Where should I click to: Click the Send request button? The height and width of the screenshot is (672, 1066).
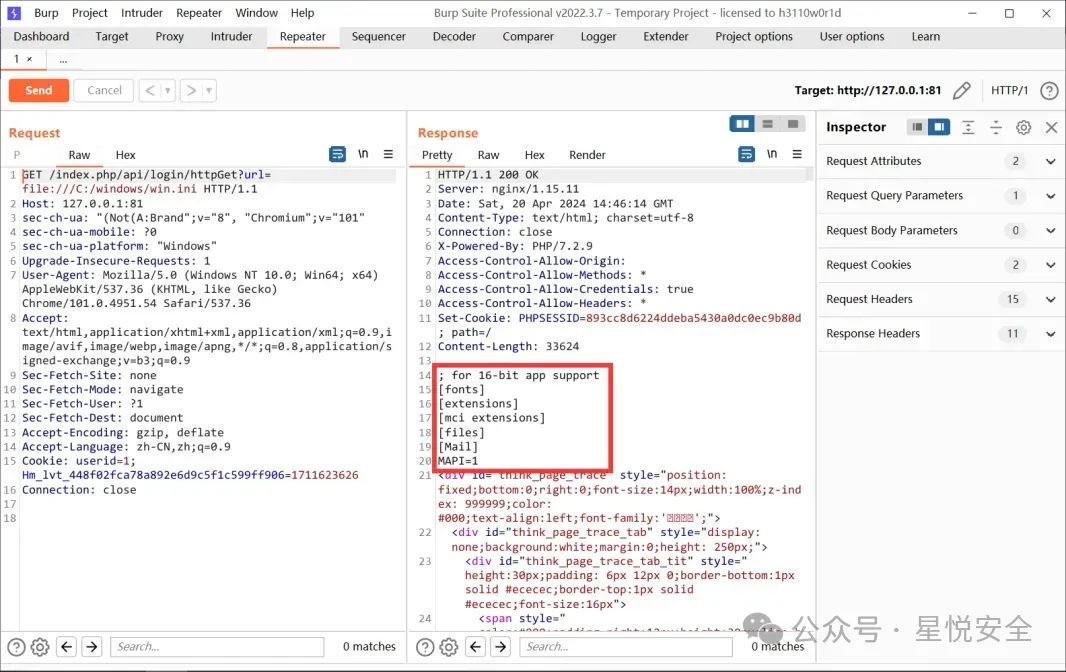point(39,90)
